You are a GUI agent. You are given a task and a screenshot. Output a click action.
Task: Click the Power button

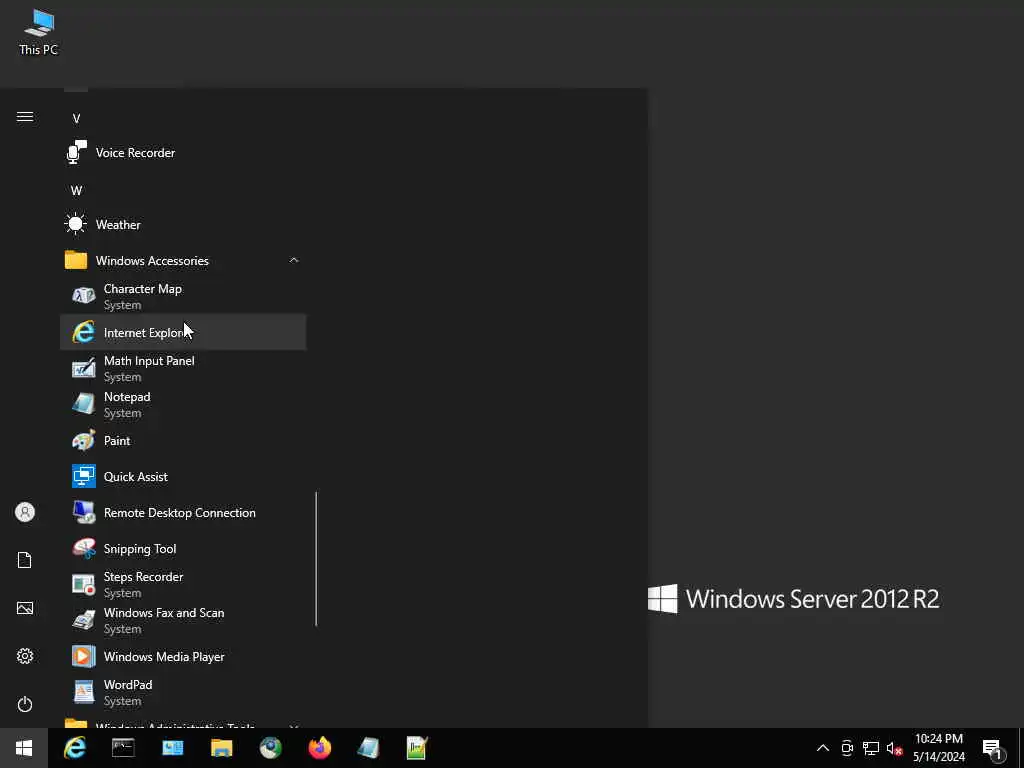(25, 704)
